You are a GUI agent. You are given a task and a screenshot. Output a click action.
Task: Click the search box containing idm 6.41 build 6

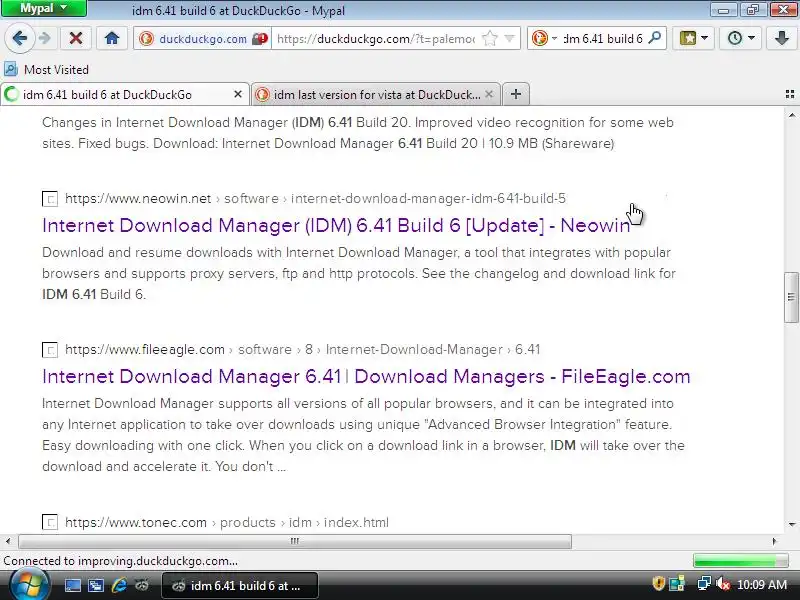point(603,39)
